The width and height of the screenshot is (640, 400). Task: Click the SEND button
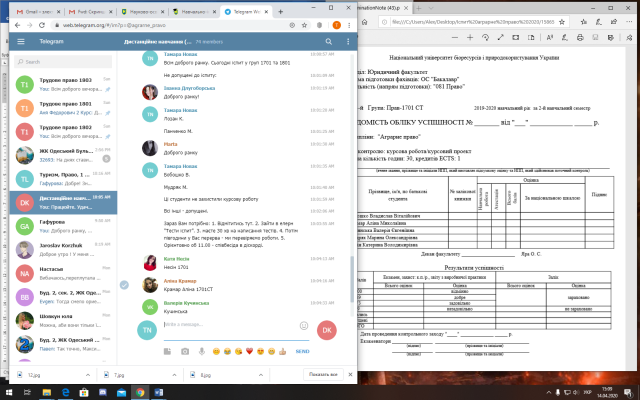click(x=302, y=351)
